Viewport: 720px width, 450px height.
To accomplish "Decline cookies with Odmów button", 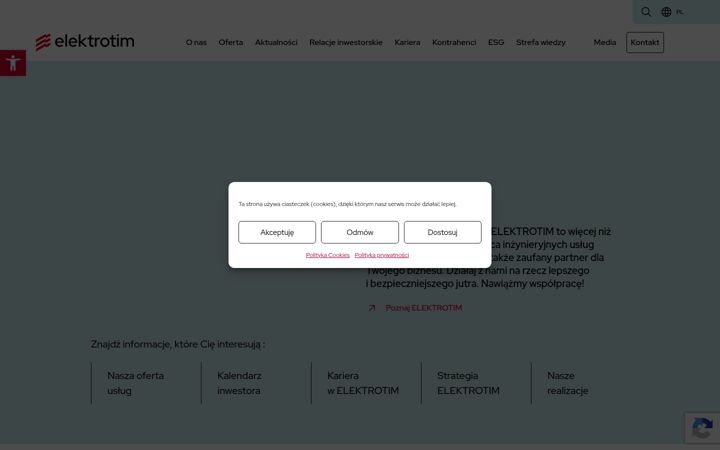I will coord(360,232).
